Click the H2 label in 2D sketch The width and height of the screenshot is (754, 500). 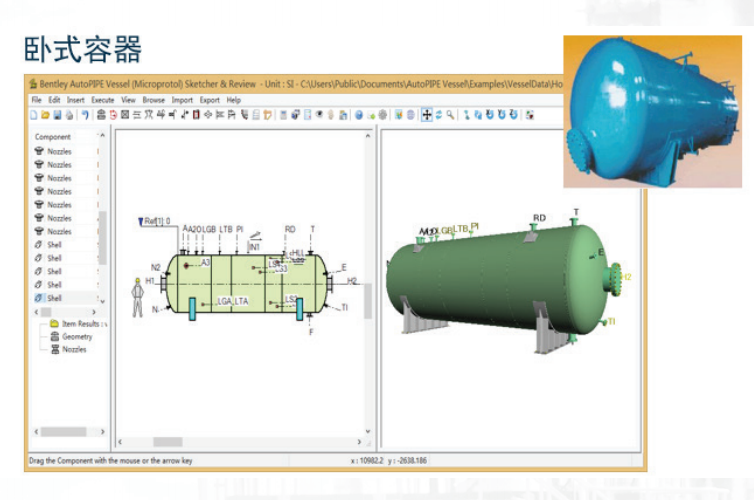(x=352, y=281)
